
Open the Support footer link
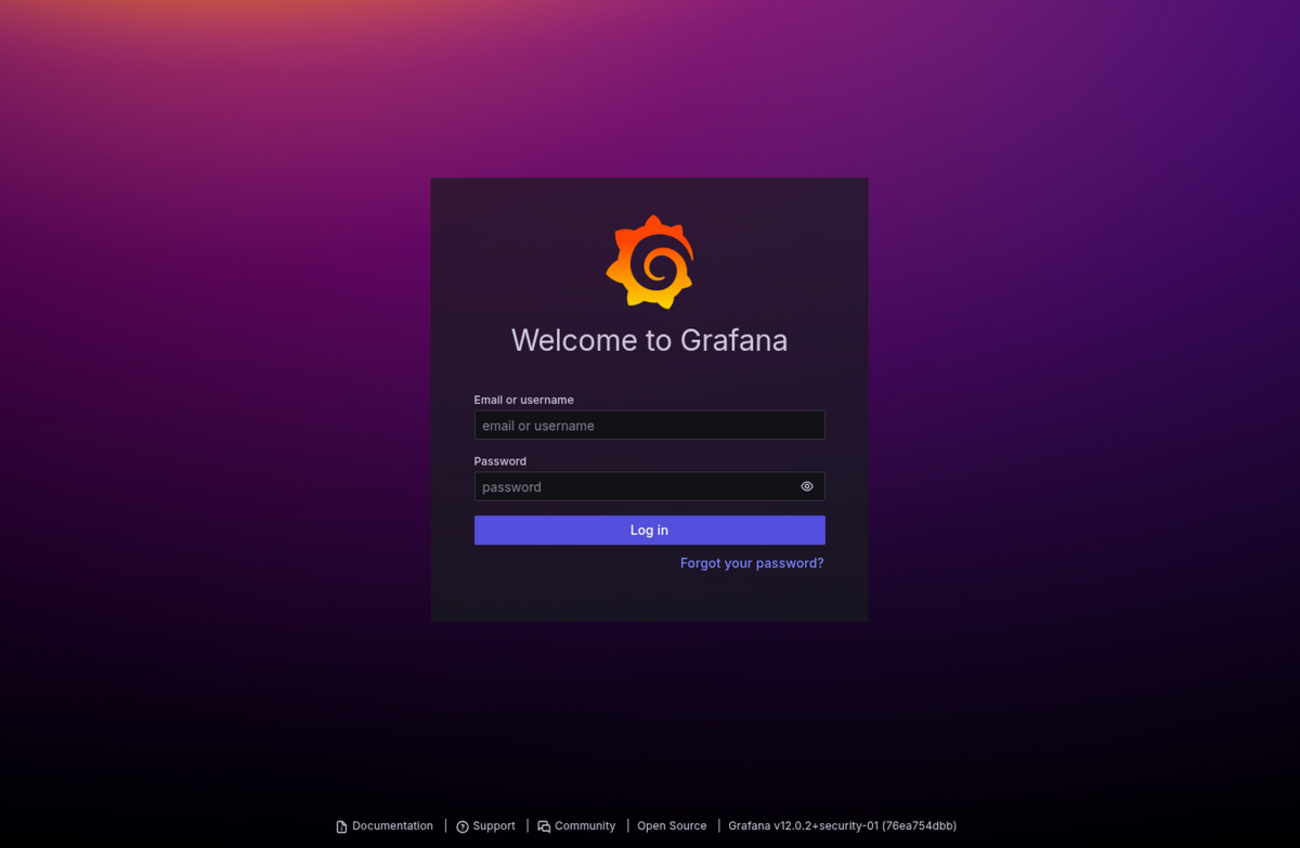tap(494, 826)
